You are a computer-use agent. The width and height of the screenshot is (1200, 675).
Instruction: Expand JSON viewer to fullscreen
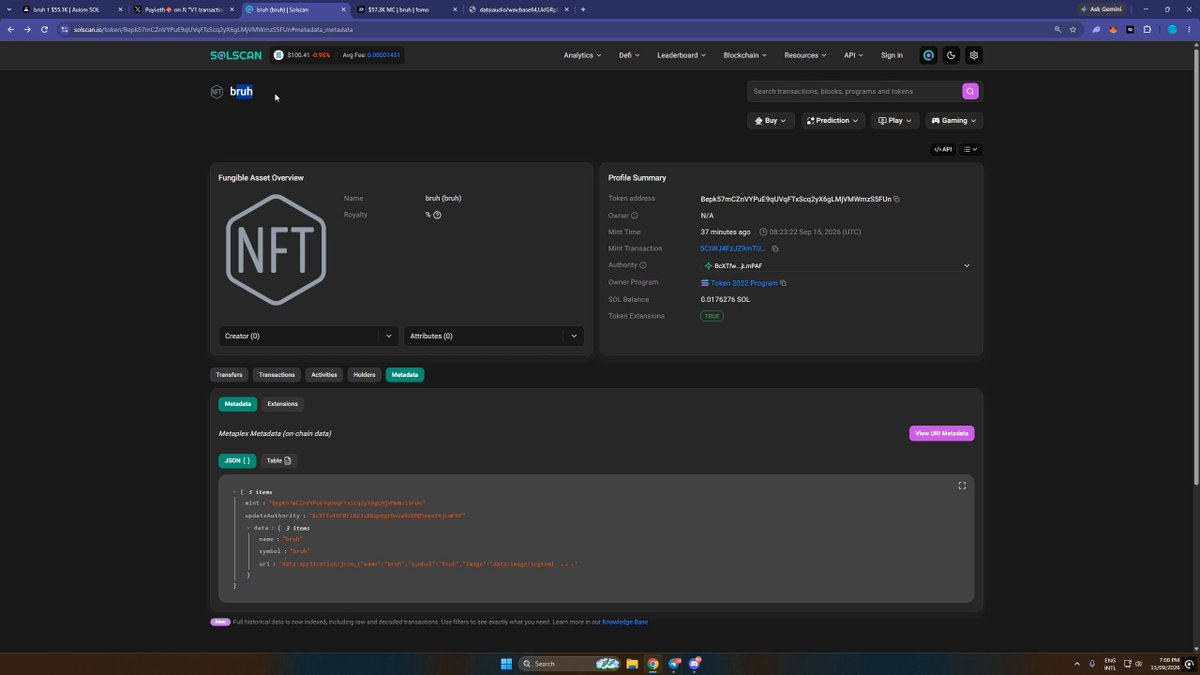click(962, 486)
